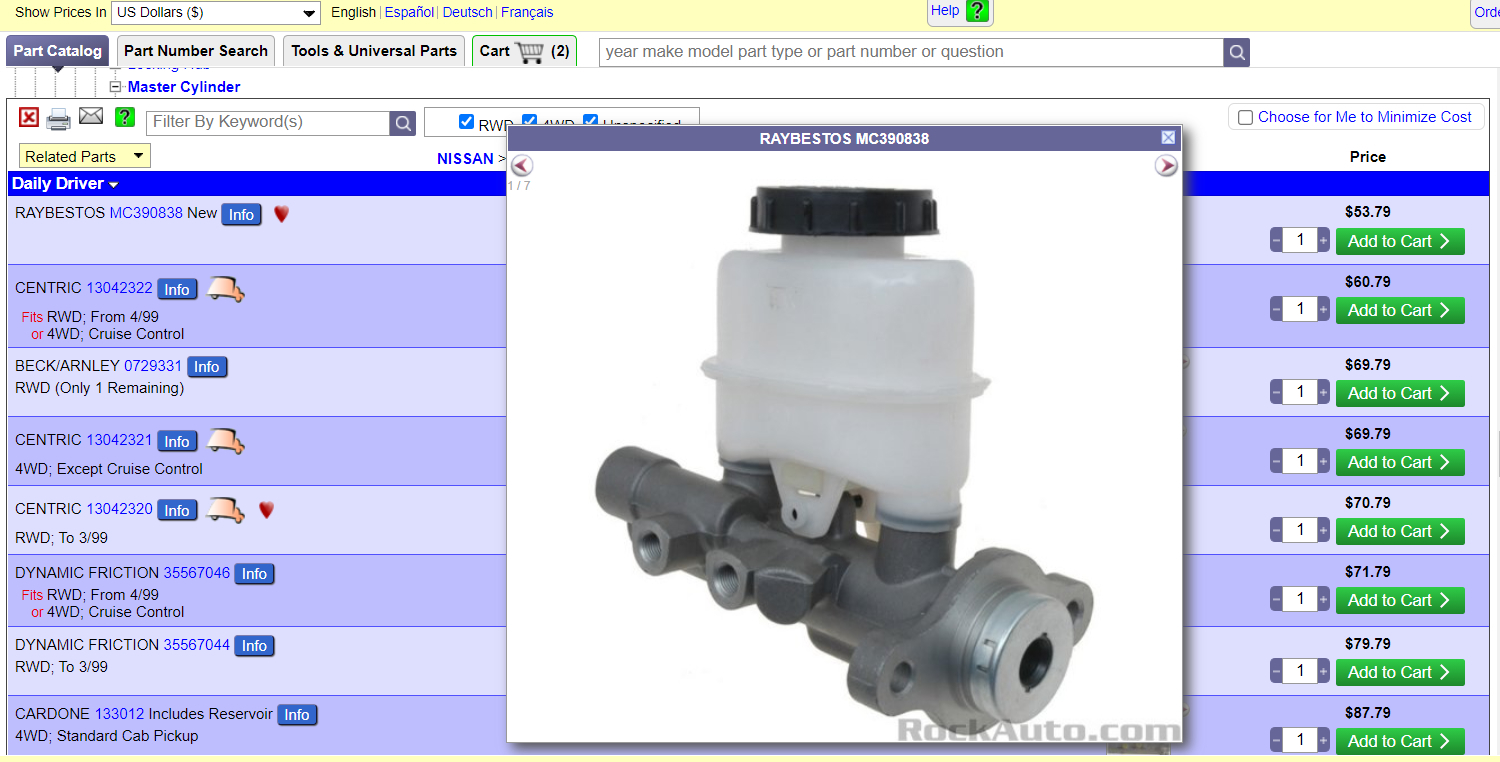
Task: Advance to the next image in the RAYBESTOS popup
Action: 1166,166
